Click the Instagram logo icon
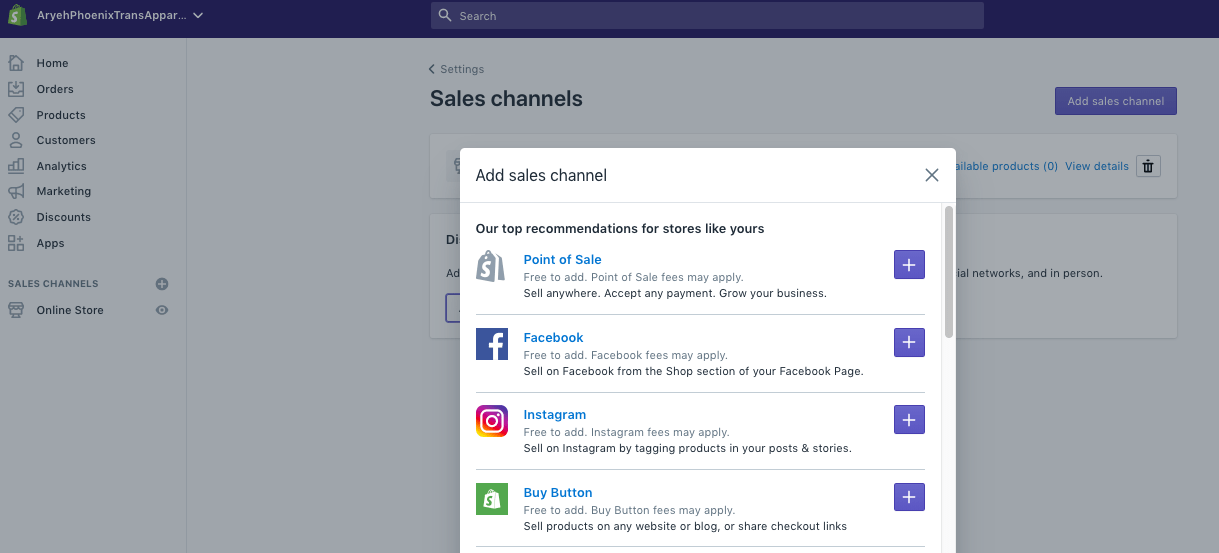 tap(492, 421)
